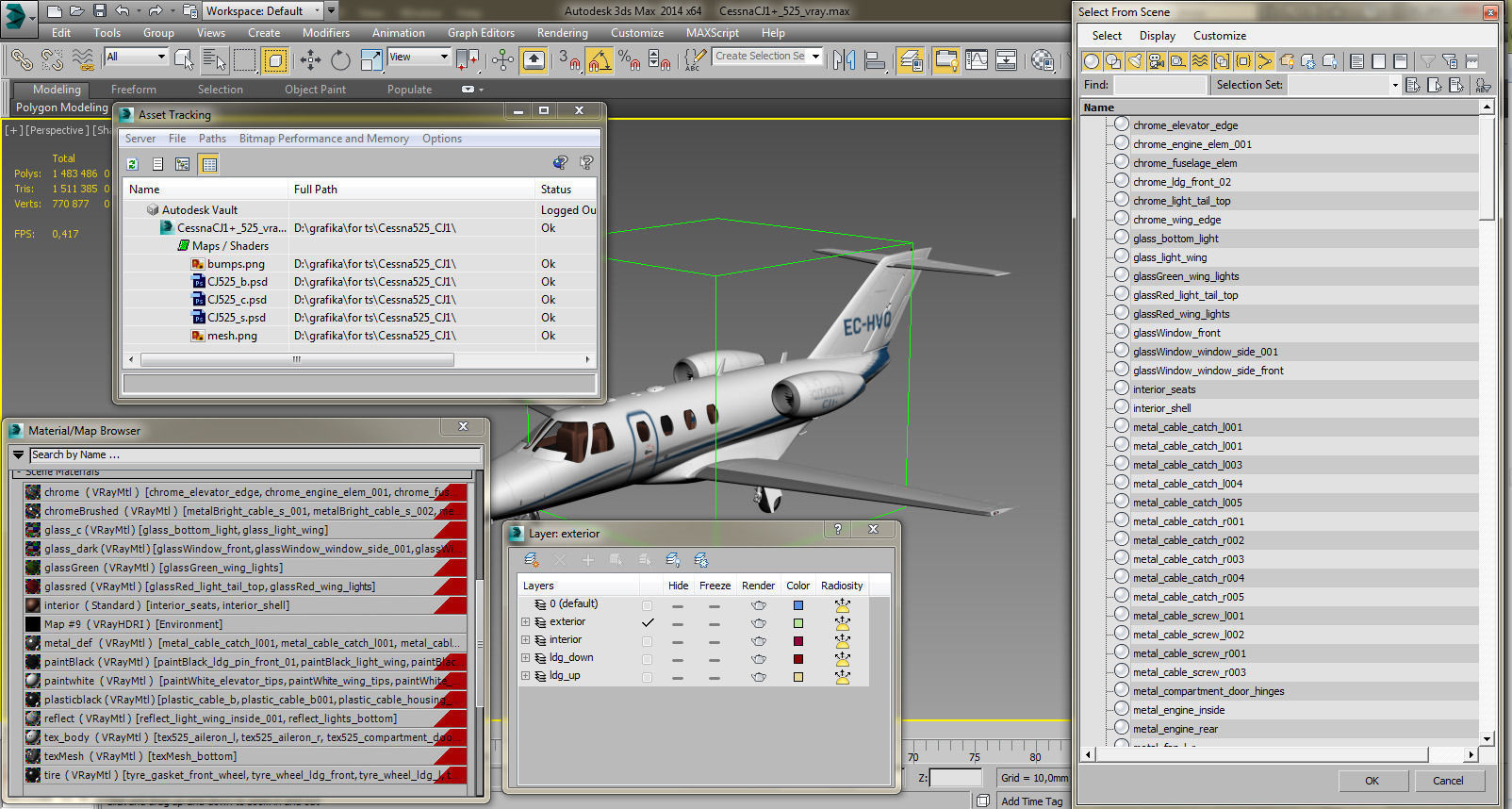Click Table View icon in Asset Tracking

click(x=209, y=164)
